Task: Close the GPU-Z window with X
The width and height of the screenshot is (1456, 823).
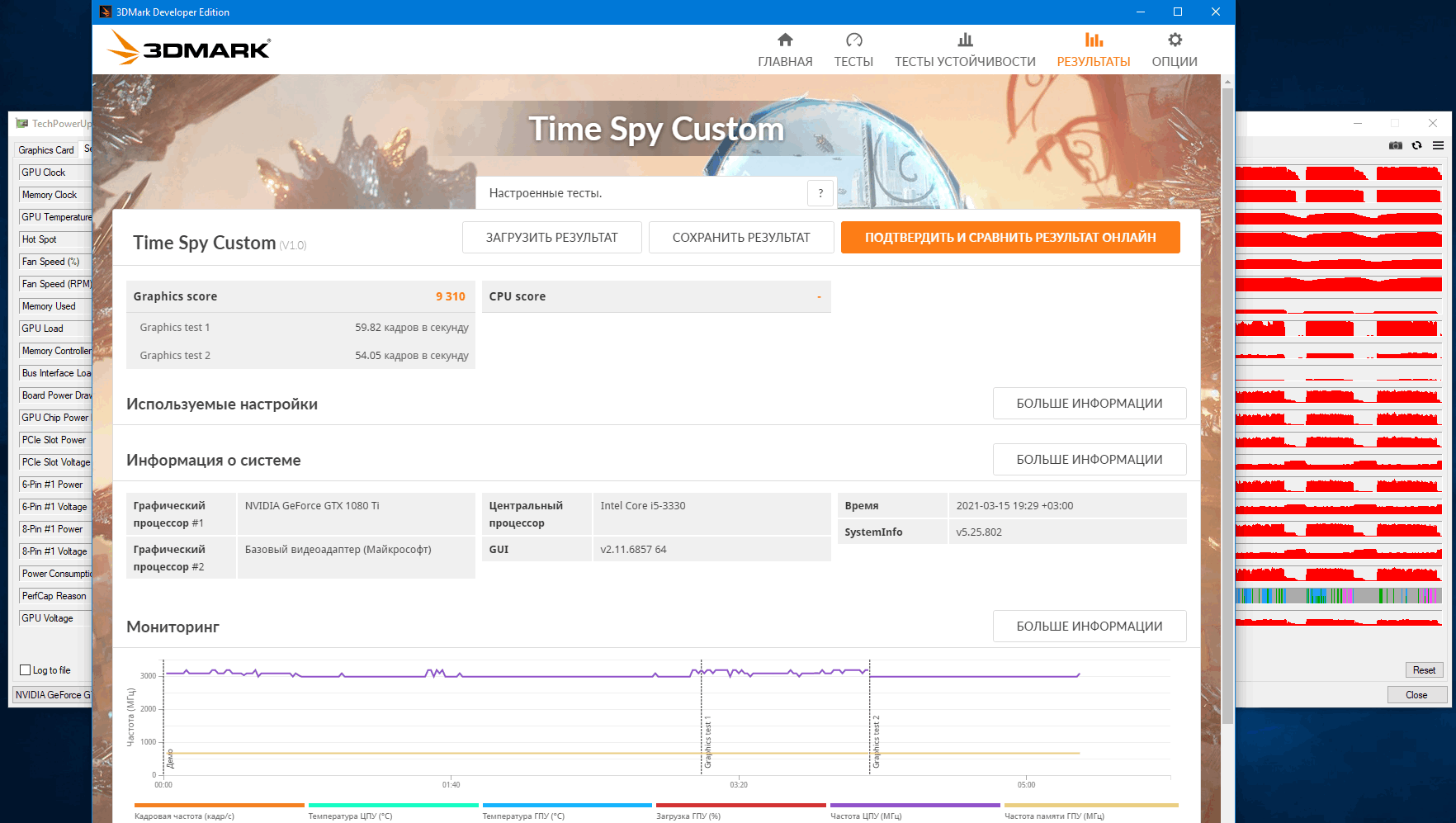Action: 1433,123
